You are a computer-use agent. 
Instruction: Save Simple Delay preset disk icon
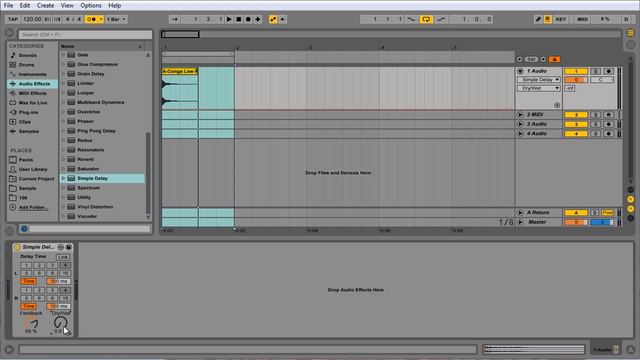[69, 247]
